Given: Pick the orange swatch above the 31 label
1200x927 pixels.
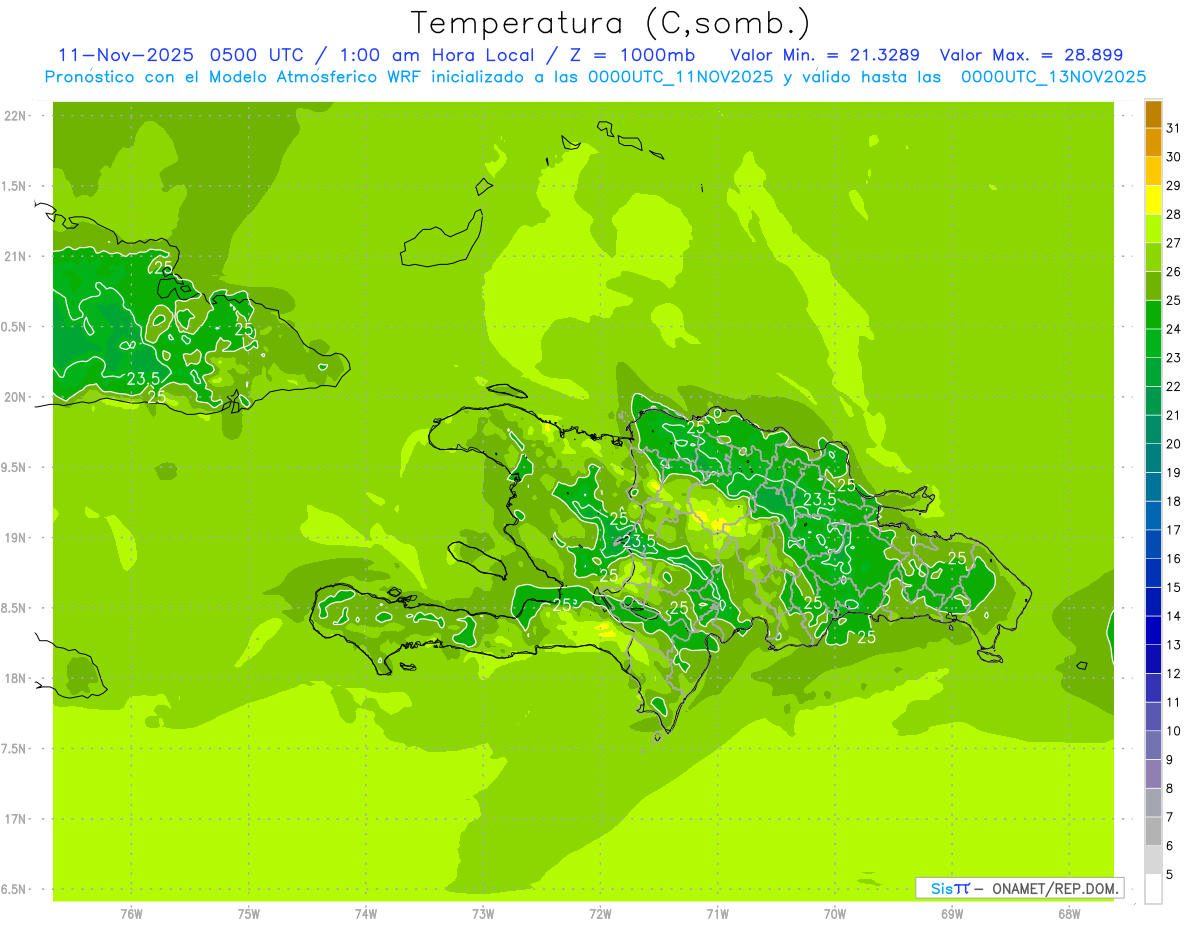Looking at the screenshot, I should click(x=1153, y=113).
